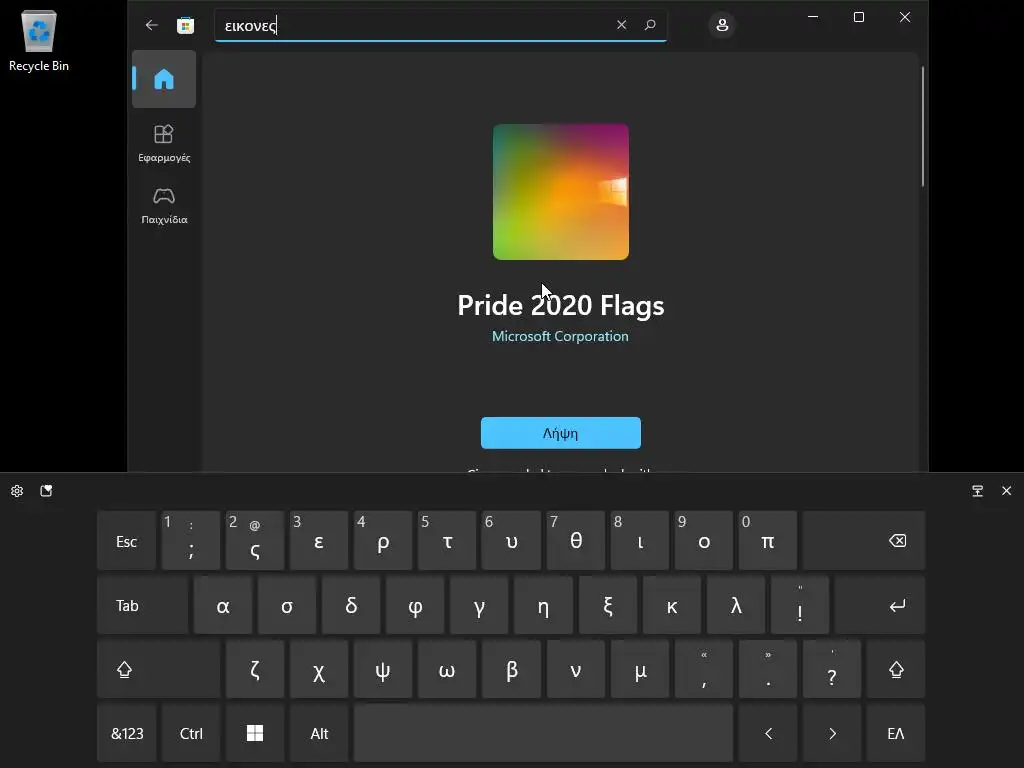
Task: Open the Recycle Bin desktop icon
Action: pos(39,41)
